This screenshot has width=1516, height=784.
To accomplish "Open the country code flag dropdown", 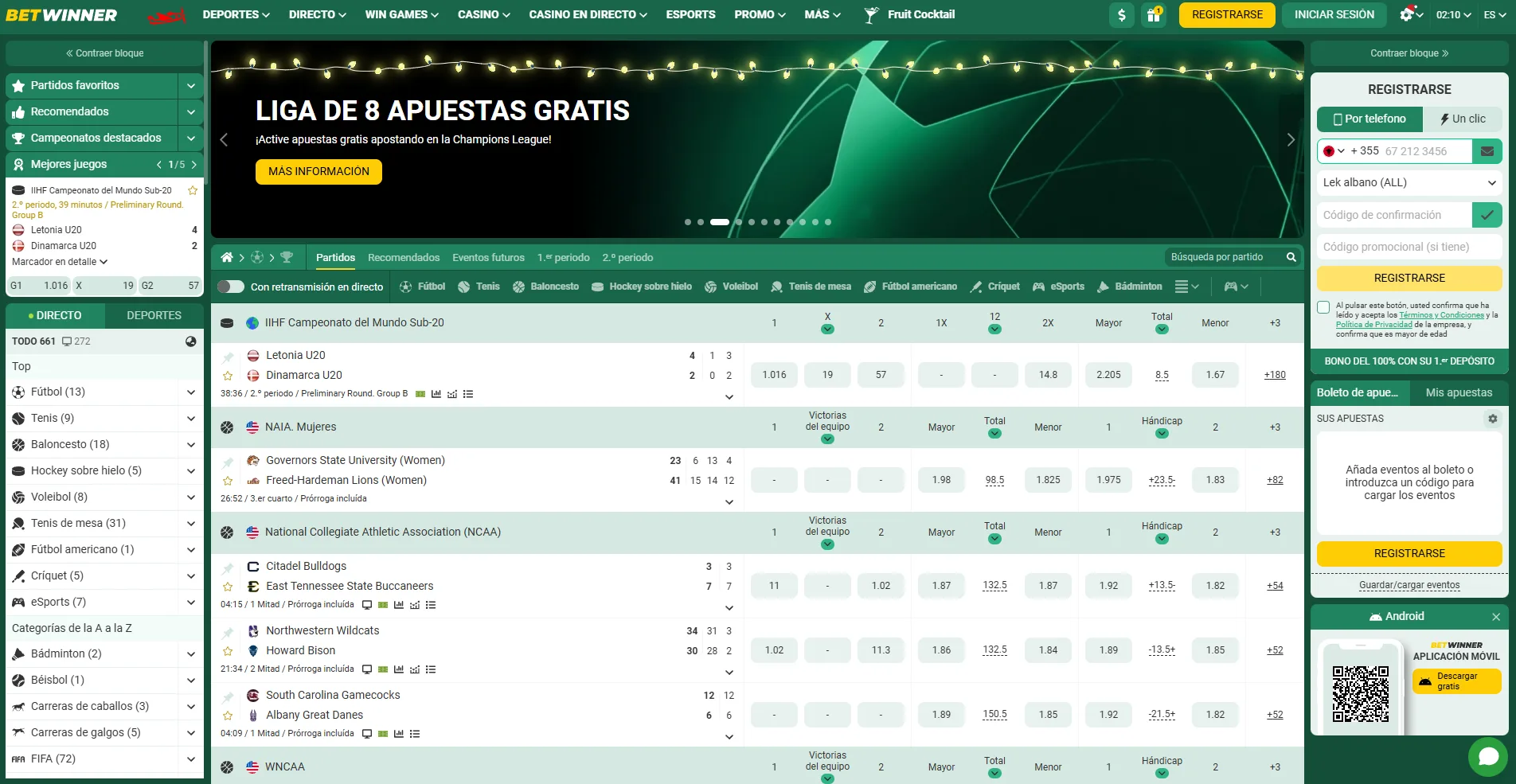I will coord(1334,151).
